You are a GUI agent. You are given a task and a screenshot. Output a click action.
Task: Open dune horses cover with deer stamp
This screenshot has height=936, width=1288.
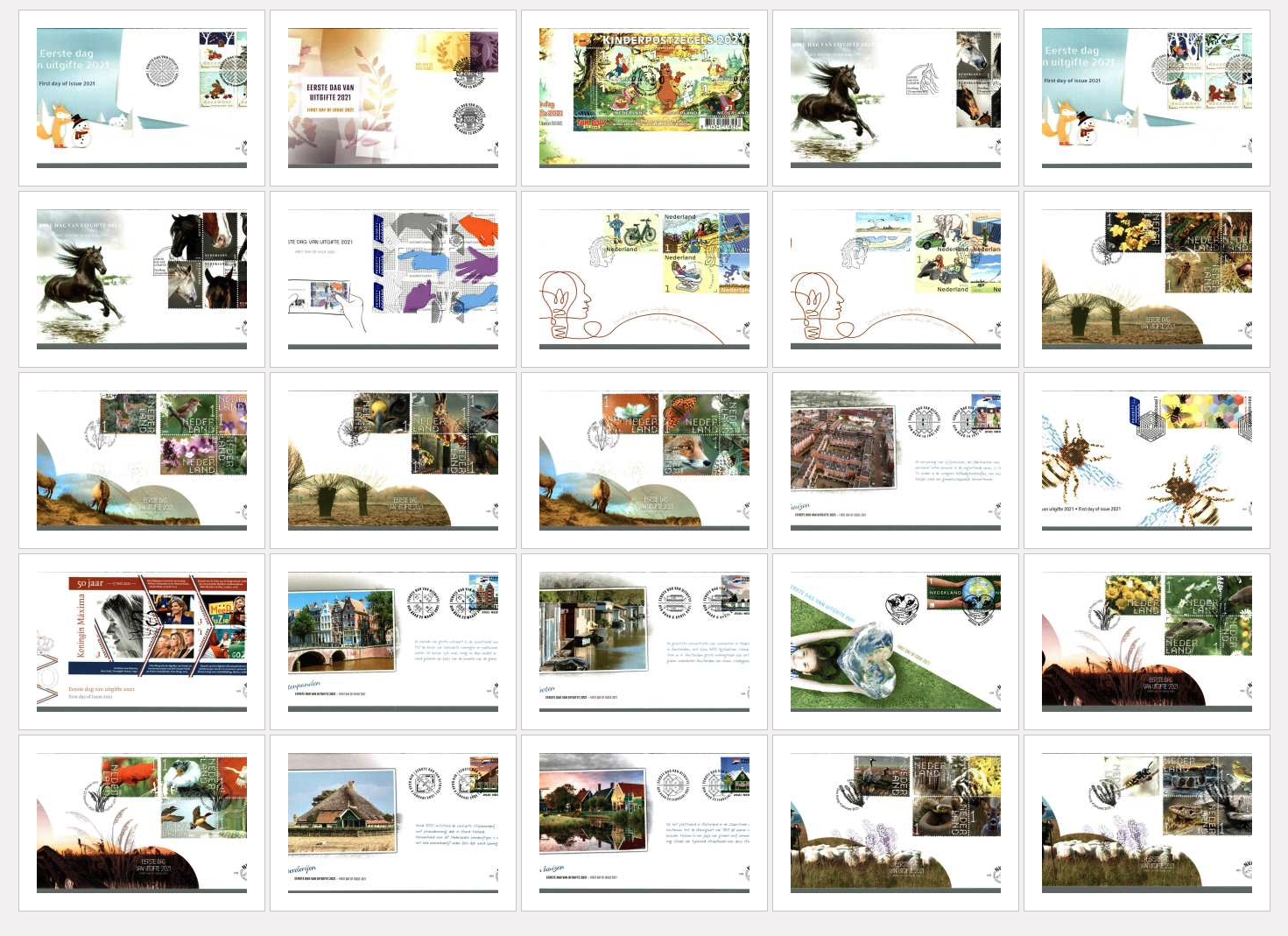pyautogui.click(x=142, y=461)
